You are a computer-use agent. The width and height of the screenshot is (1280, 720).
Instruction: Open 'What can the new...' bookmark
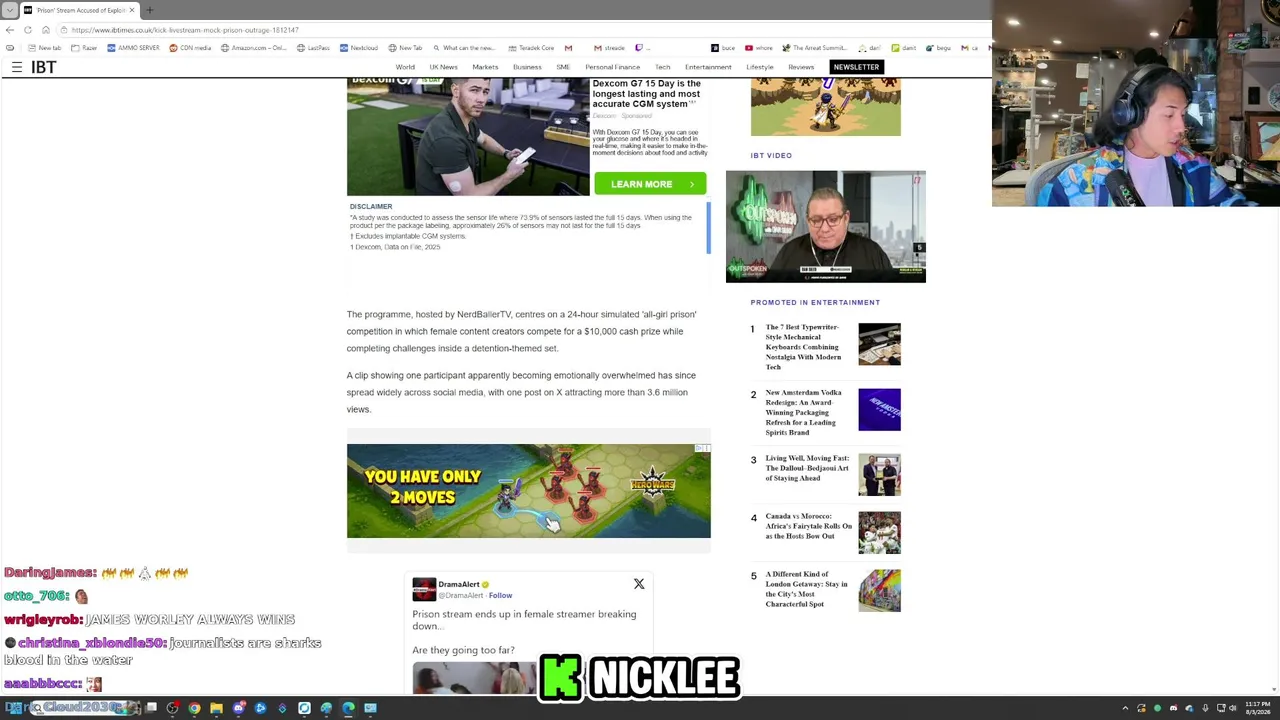pos(463,48)
